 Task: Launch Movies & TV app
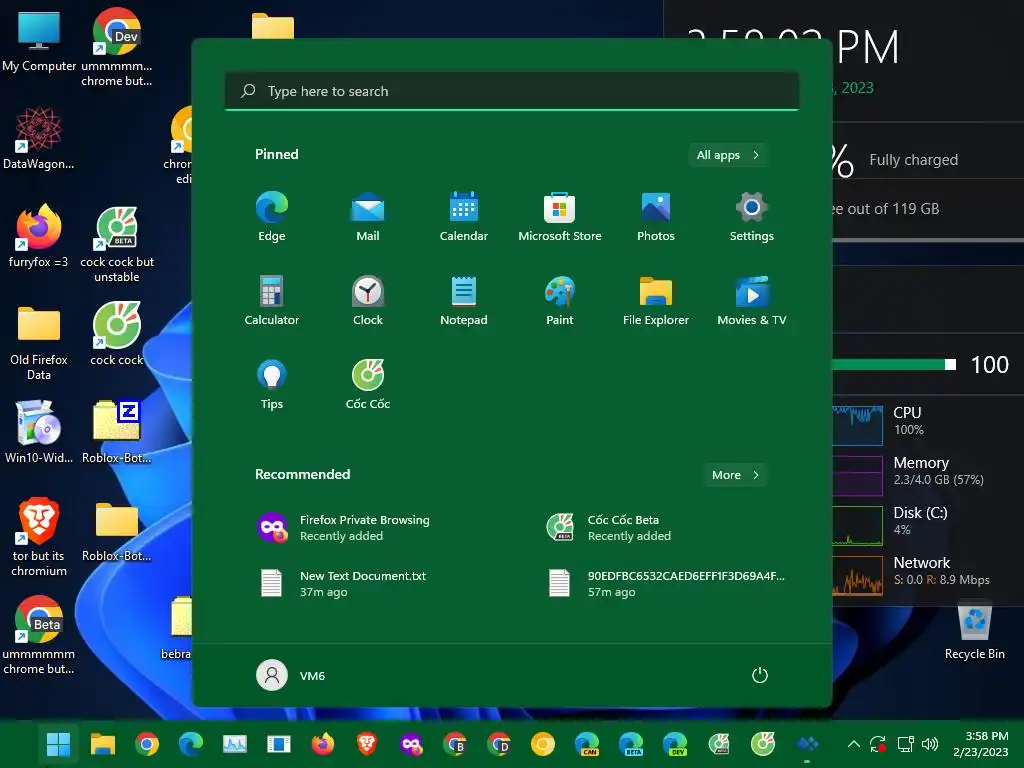click(752, 301)
